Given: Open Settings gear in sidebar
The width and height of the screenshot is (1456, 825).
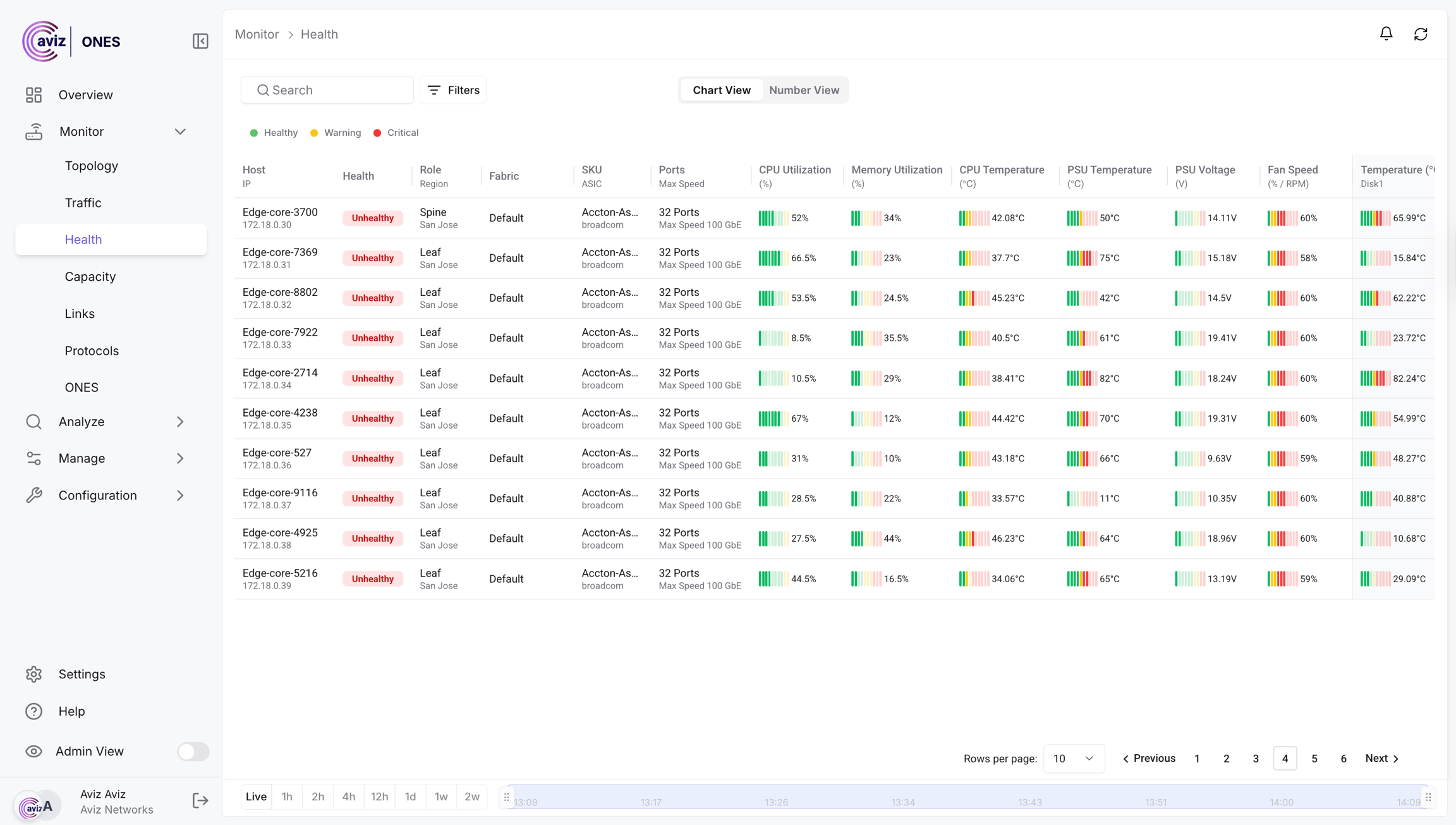Looking at the screenshot, I should click(34, 674).
